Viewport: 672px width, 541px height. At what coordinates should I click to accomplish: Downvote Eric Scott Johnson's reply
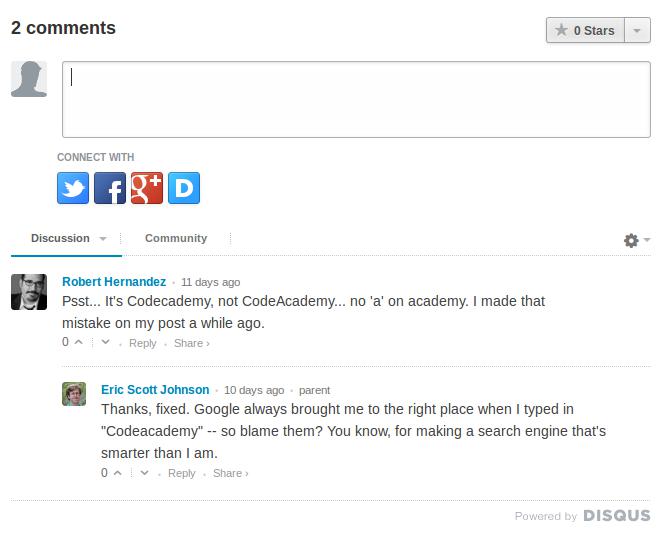(144, 472)
